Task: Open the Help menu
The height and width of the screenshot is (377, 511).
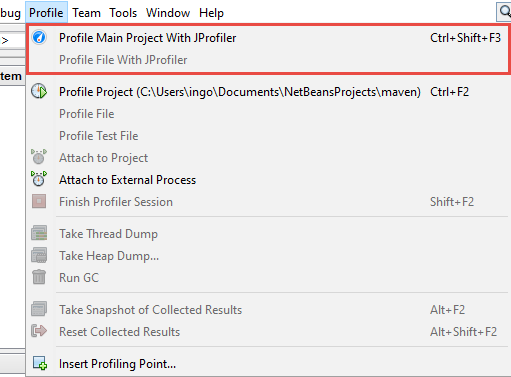Action: (x=211, y=13)
